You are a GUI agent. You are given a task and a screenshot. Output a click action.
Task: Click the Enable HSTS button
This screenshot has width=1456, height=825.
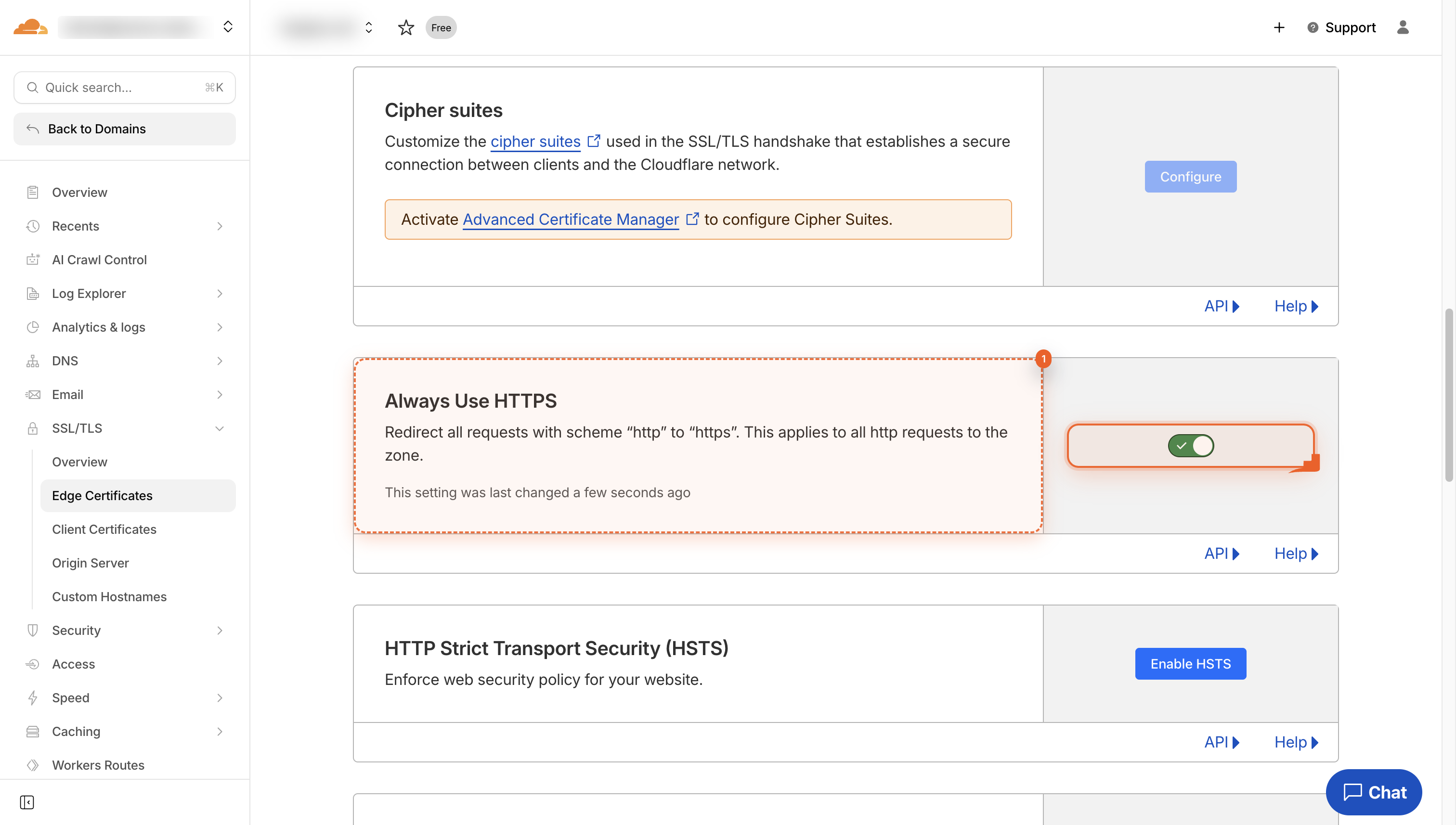pos(1190,663)
